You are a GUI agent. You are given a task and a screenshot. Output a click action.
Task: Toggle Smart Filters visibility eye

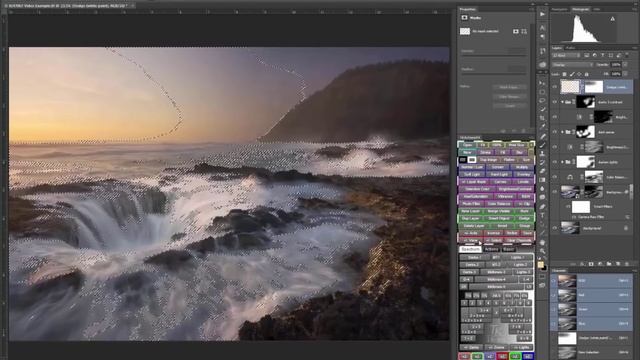(x=568, y=207)
